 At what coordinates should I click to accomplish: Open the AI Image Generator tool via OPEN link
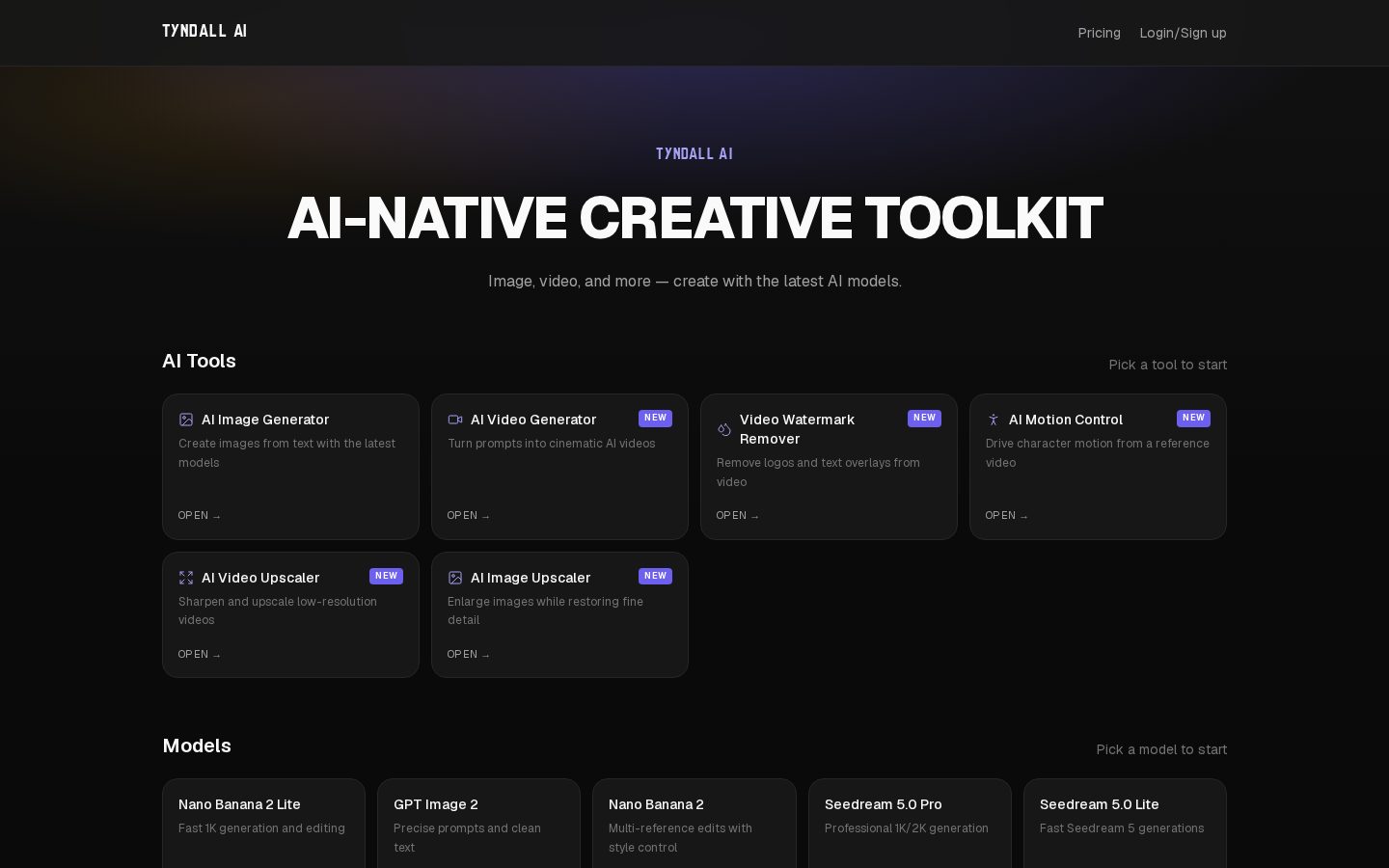click(200, 515)
